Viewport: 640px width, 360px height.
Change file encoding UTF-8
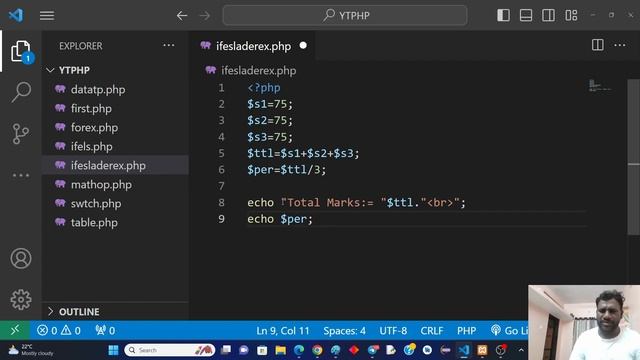pyautogui.click(x=393, y=331)
